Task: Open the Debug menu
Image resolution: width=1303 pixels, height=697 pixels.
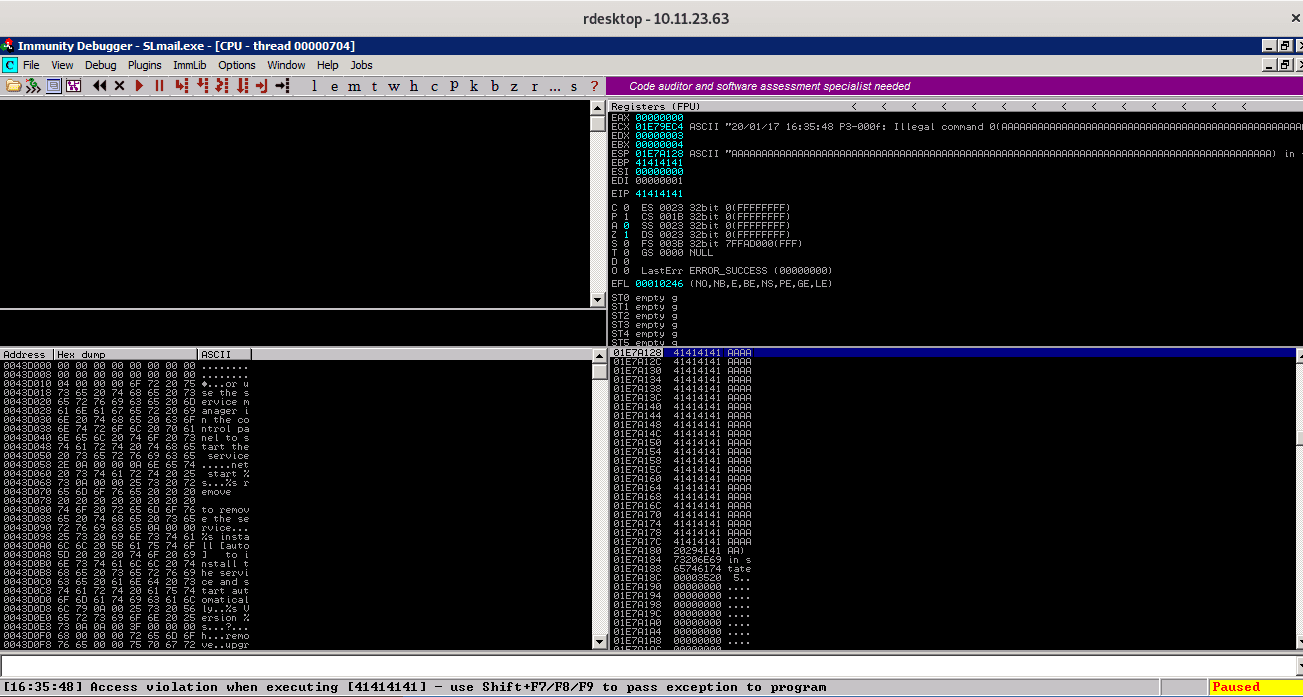Action: [x=100, y=65]
